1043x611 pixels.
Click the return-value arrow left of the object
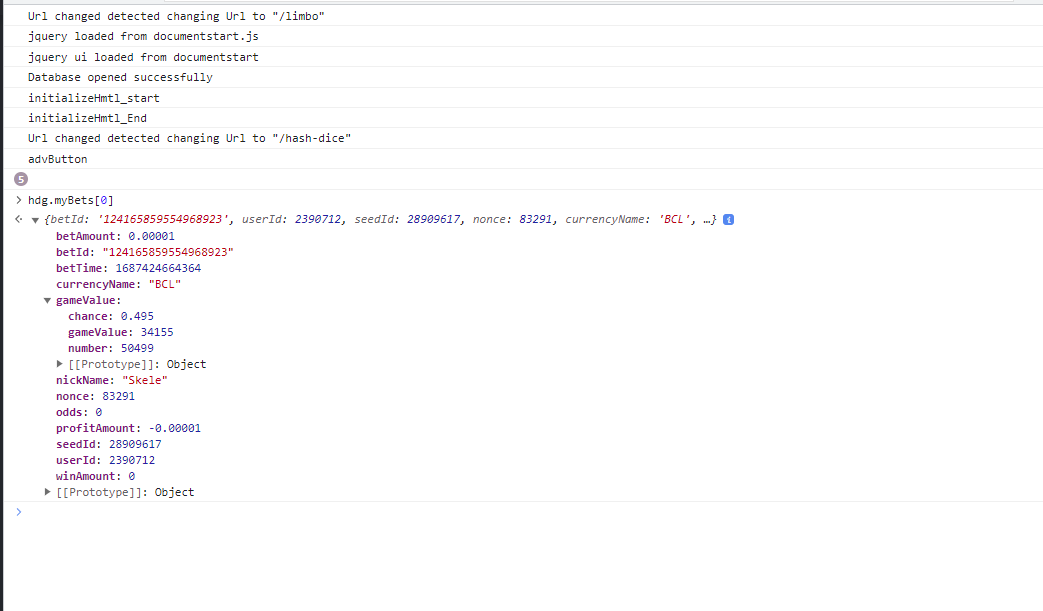click(x=18, y=220)
